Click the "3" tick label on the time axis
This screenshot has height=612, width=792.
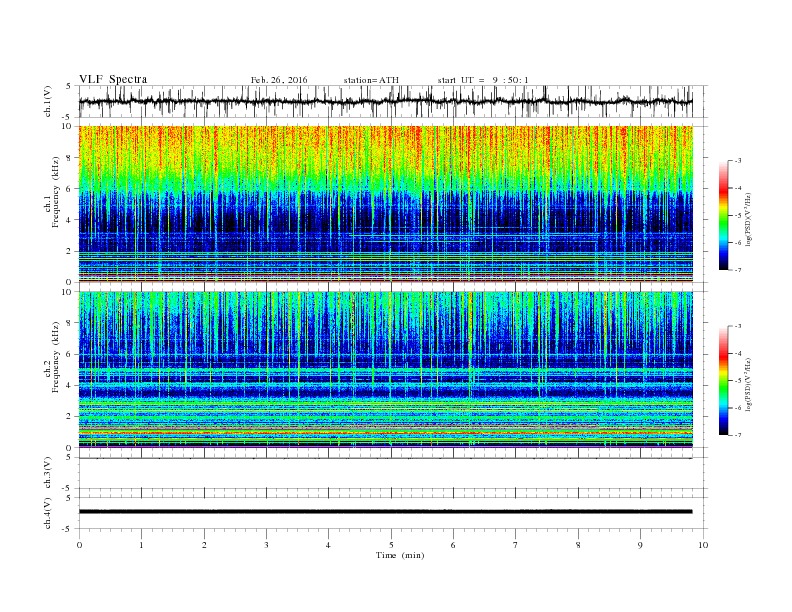(x=266, y=545)
